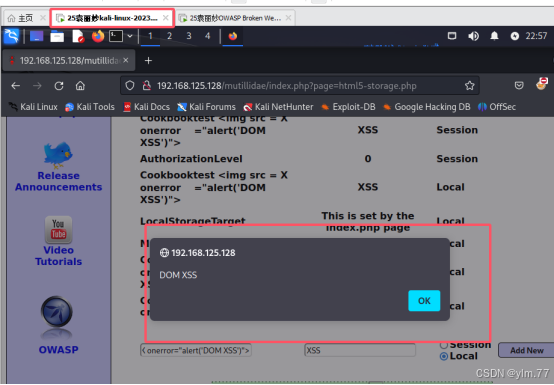Open the terminal emulator icon
Viewport: 554px width, 385px height.
[x=116, y=36]
